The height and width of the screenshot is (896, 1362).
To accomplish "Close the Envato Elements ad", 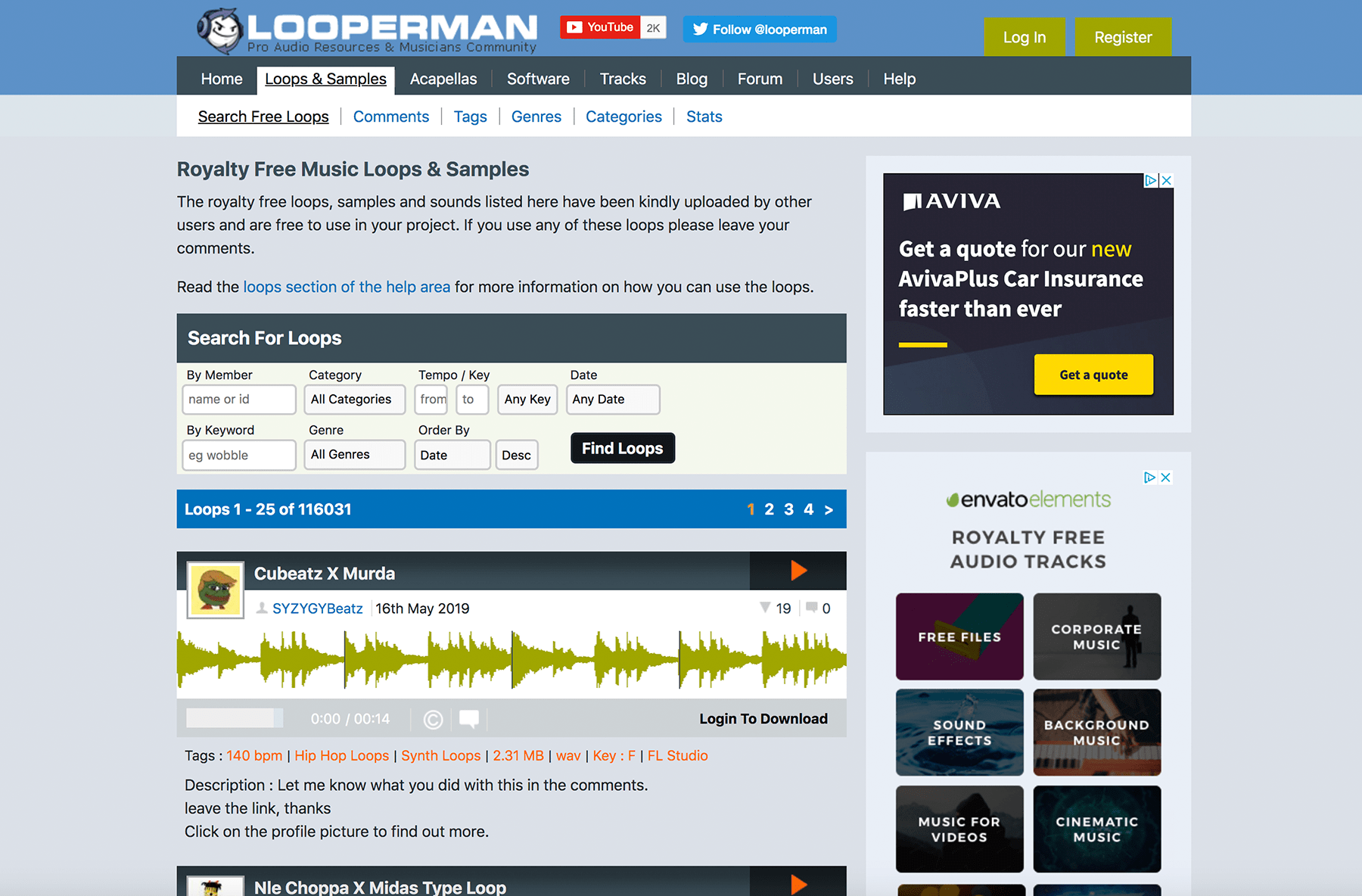I will (x=1166, y=478).
